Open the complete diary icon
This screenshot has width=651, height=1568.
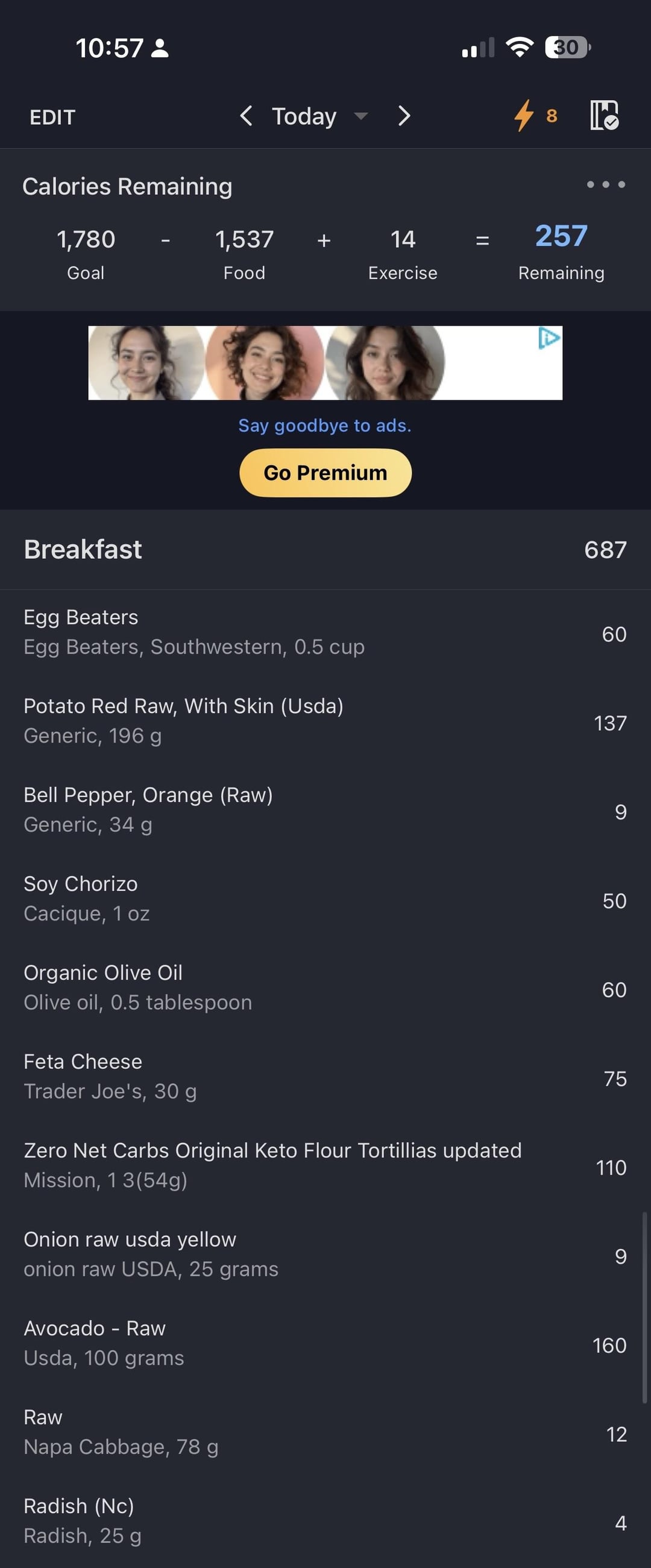pos(604,116)
